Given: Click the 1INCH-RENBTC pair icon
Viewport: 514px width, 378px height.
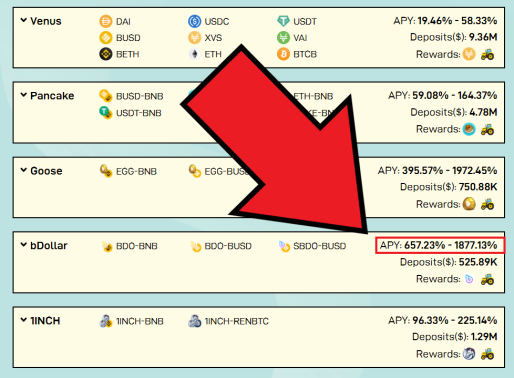Looking at the screenshot, I should 194,321.
